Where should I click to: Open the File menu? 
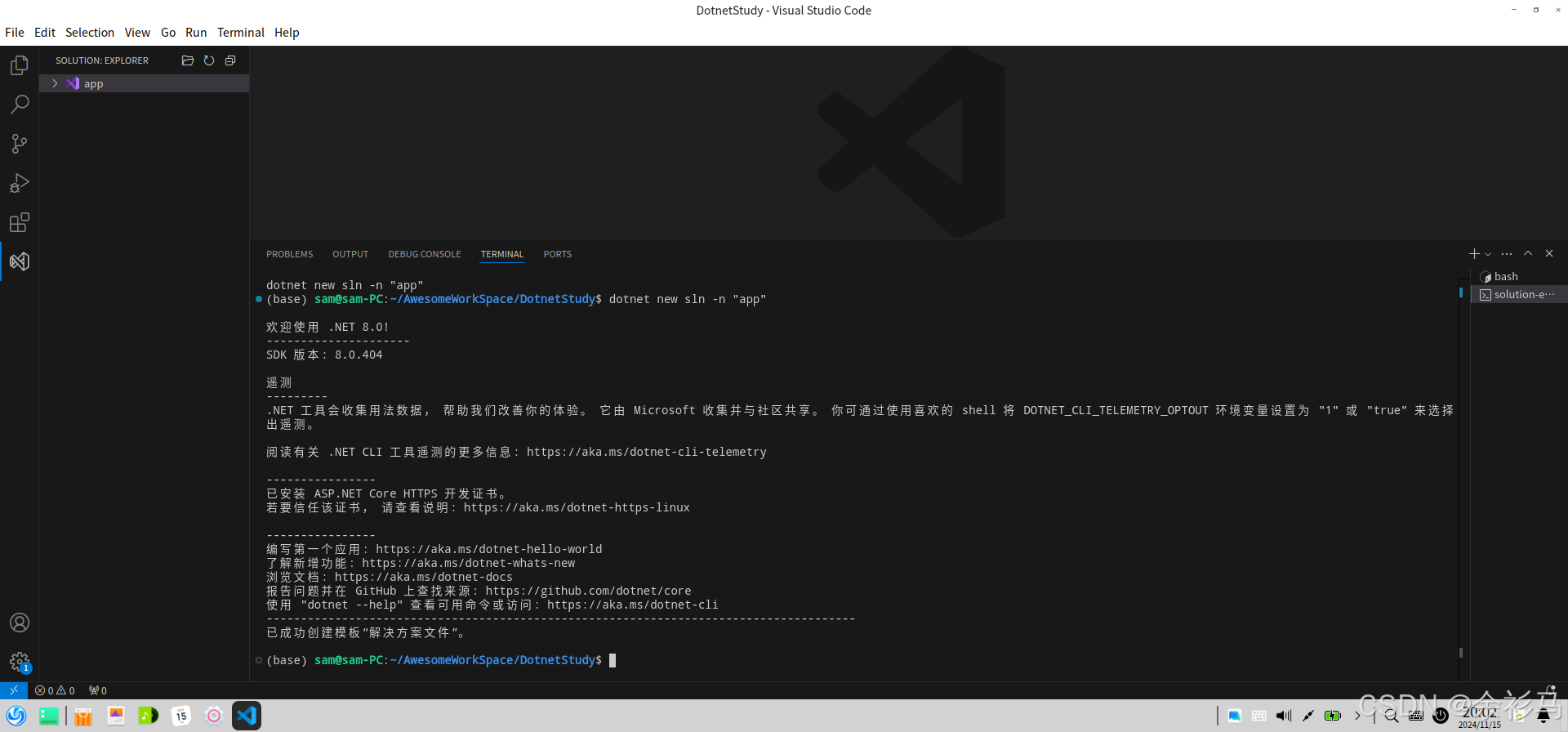click(x=15, y=33)
